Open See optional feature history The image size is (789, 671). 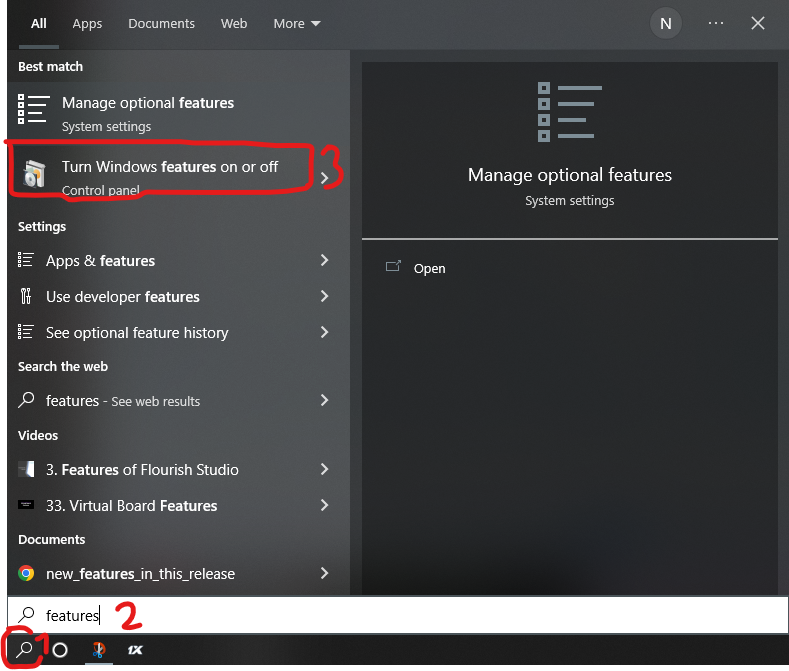pyautogui.click(x=179, y=333)
